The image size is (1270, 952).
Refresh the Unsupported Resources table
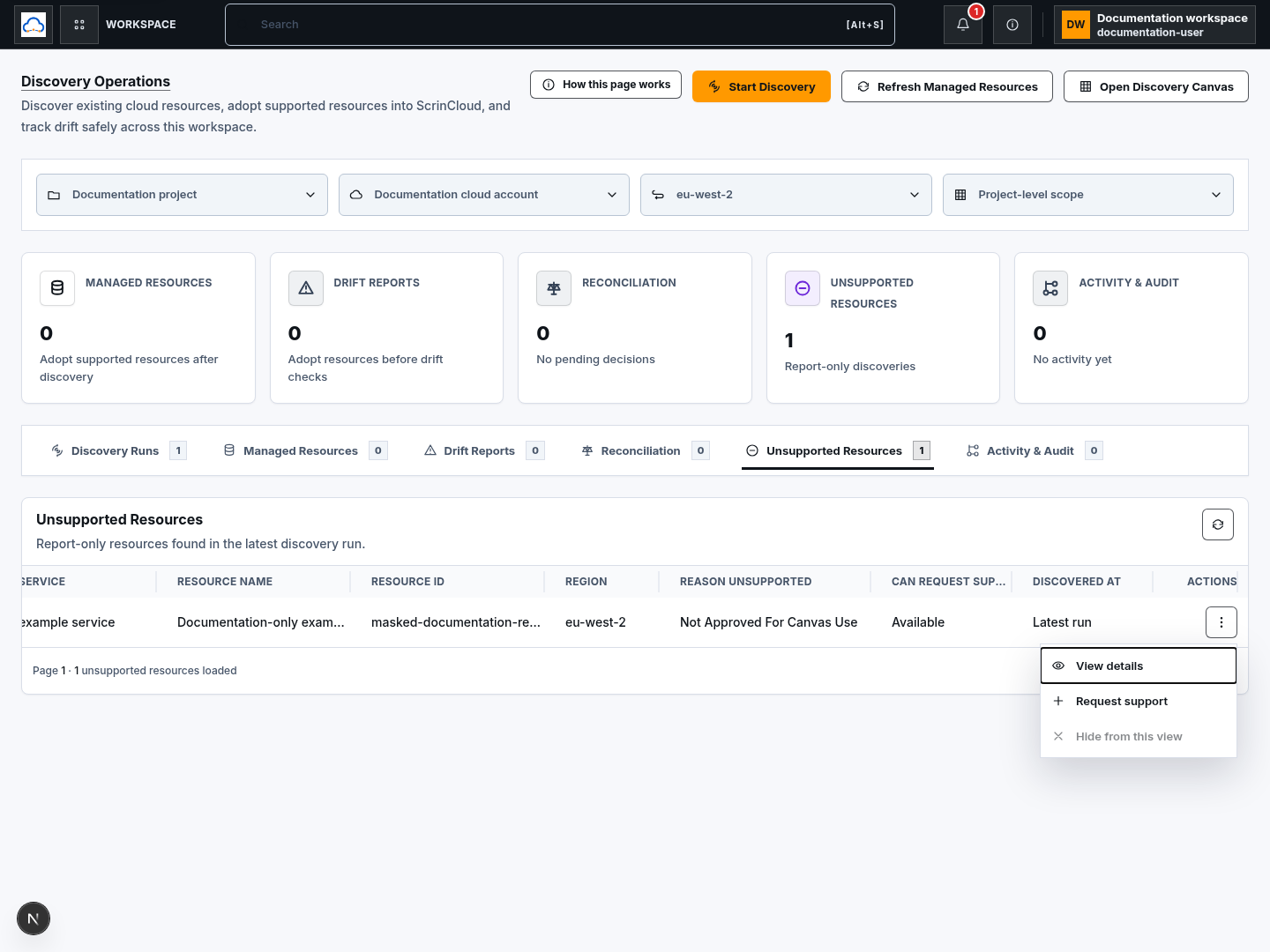coord(1218,524)
